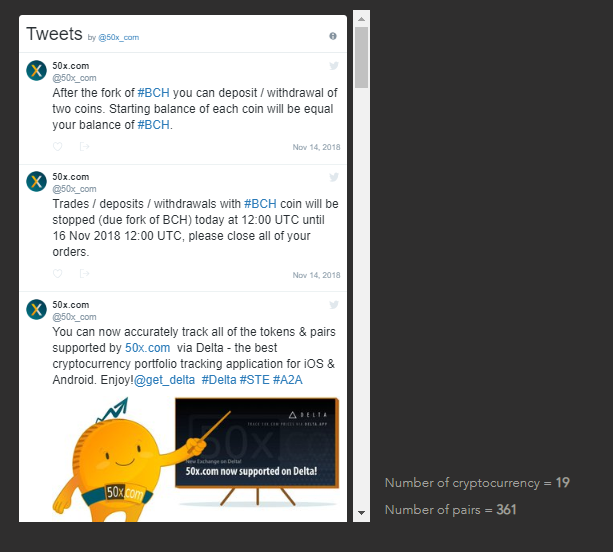Open the #BCH hashtag in the Trades/deposits tweet
613x552 pixels.
260,204
